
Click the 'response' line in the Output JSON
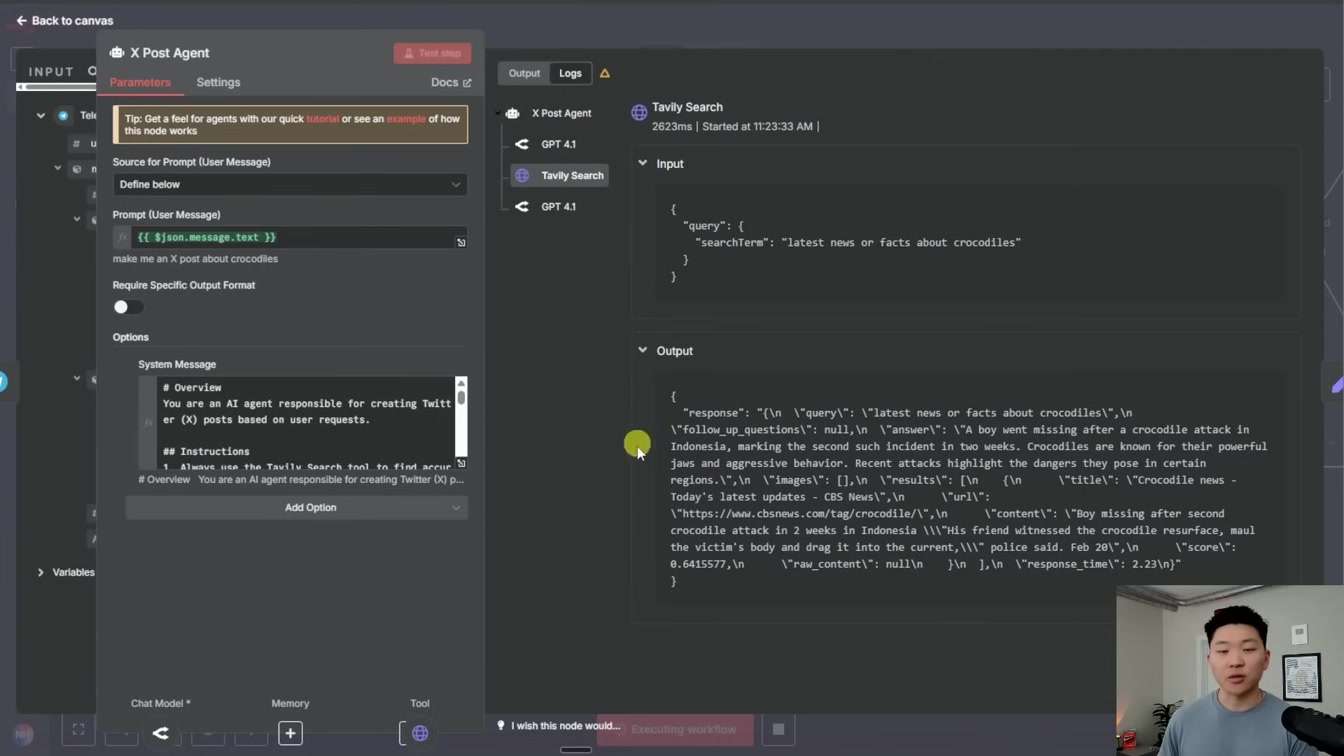click(x=907, y=413)
